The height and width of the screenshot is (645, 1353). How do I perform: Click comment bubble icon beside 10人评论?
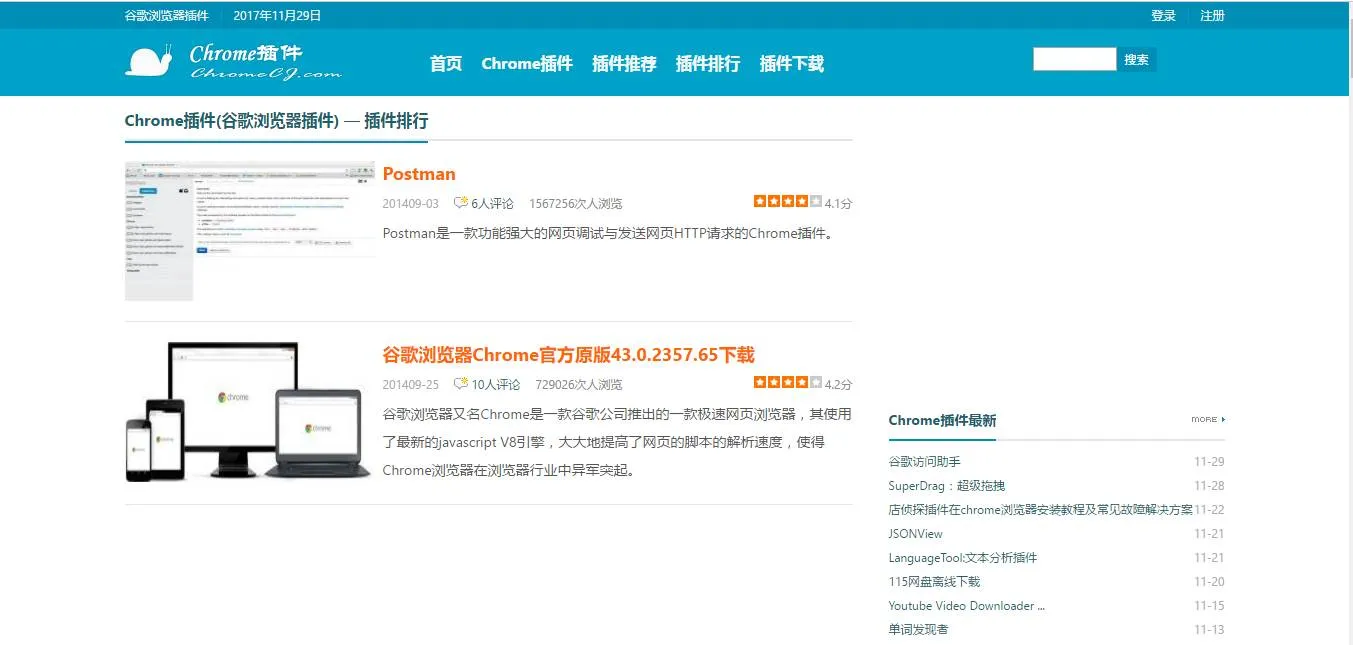(461, 384)
